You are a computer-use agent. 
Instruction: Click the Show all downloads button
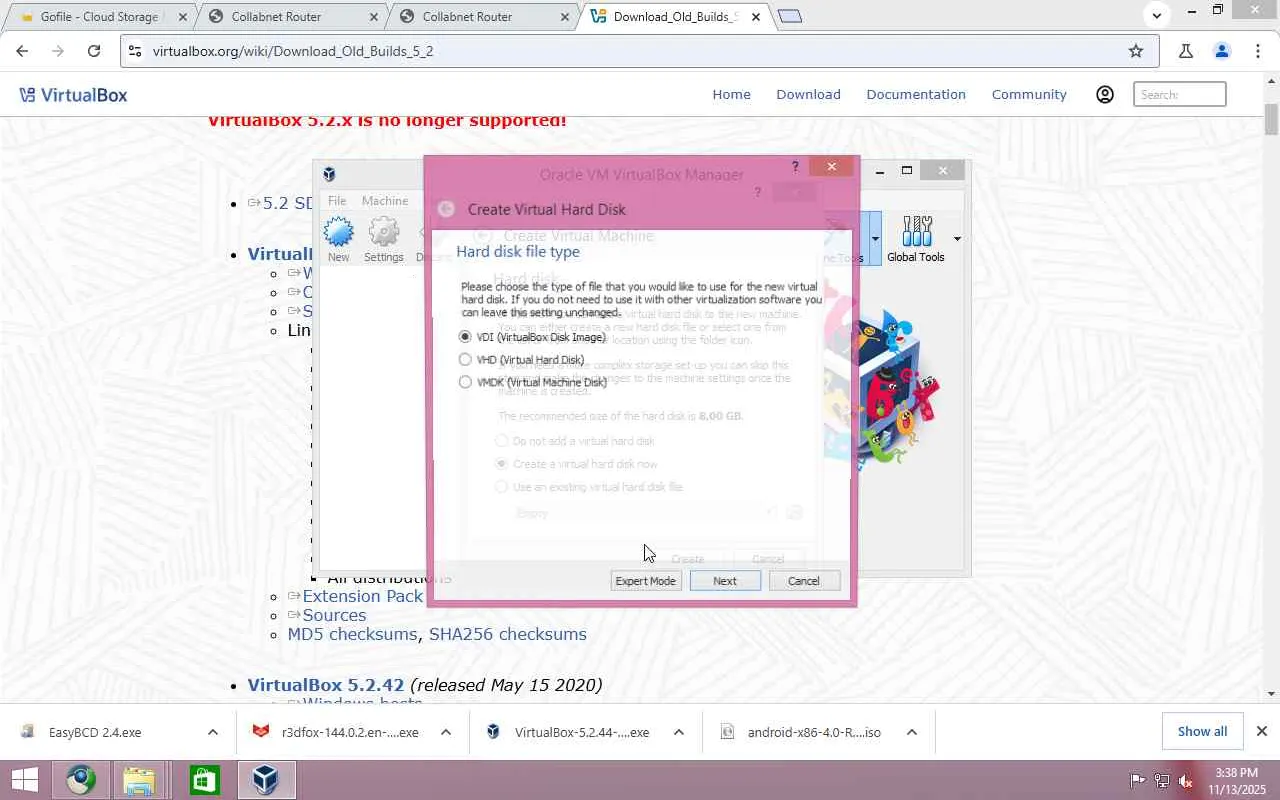[1202, 731]
